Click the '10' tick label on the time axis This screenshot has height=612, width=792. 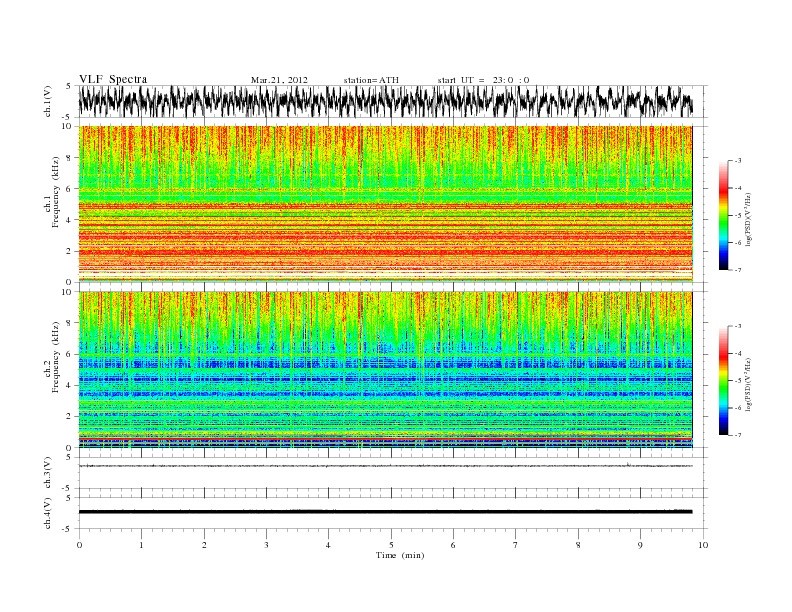click(x=703, y=545)
